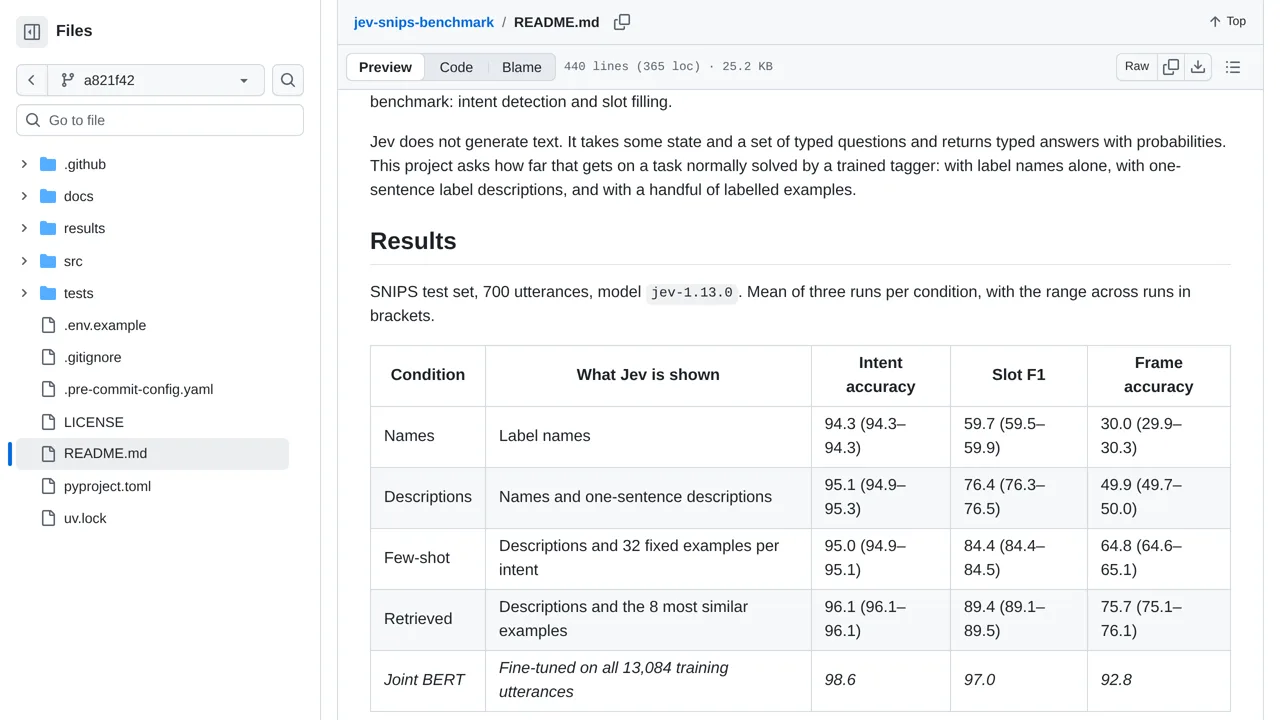The width and height of the screenshot is (1280, 720).
Task: Open the .gitignore file
Action: [x=92, y=357]
